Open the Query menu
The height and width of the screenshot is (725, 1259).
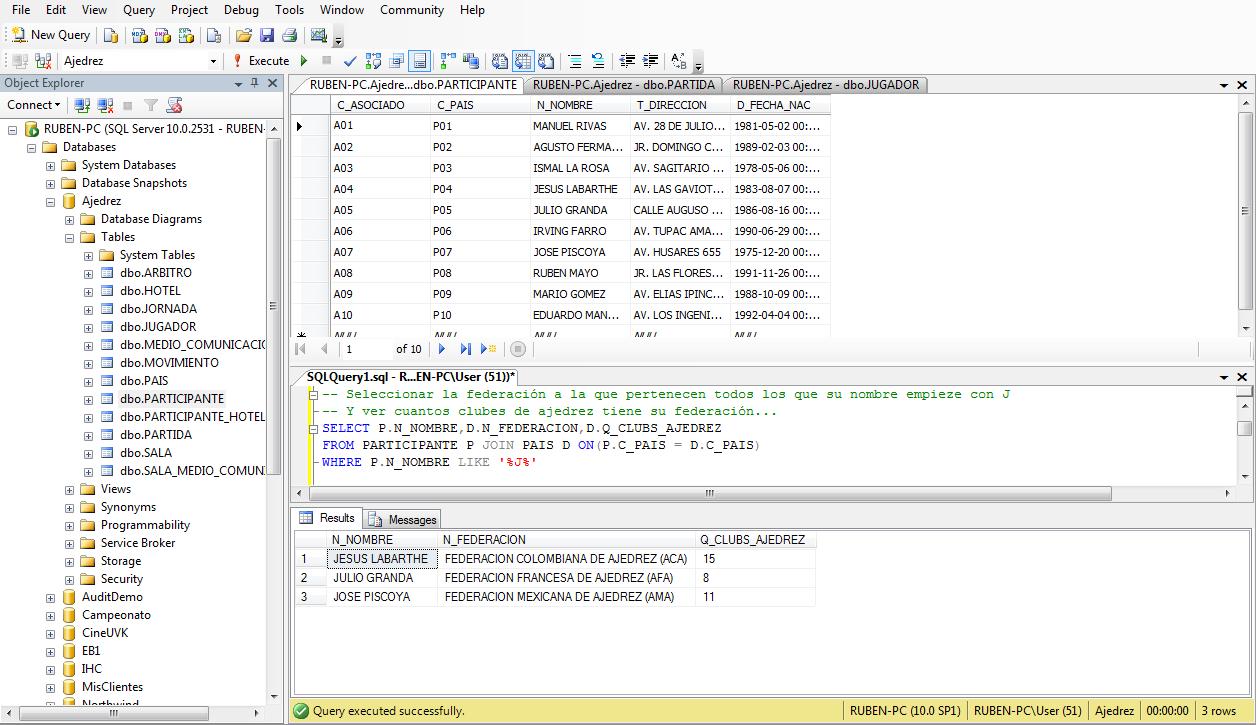[x=138, y=10]
